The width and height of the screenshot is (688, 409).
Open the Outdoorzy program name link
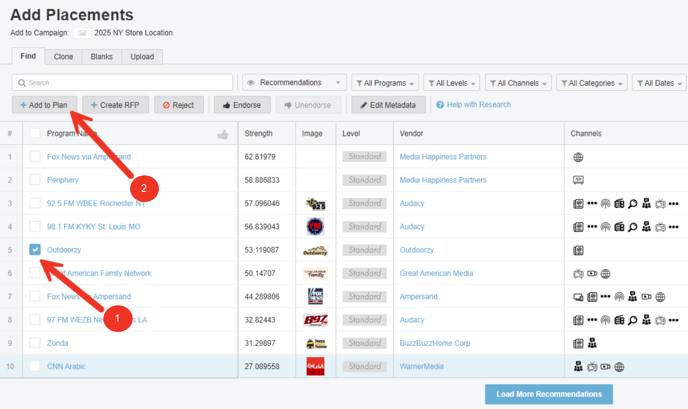tap(64, 250)
